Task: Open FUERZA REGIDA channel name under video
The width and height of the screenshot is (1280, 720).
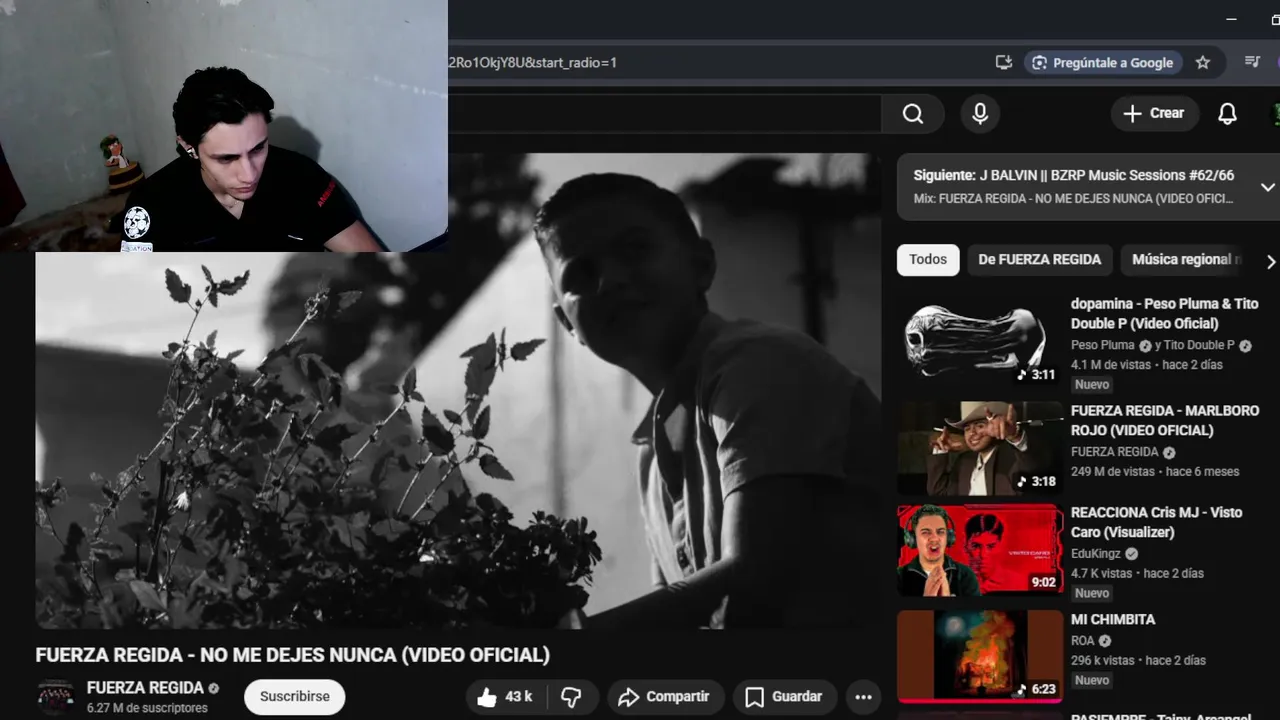Action: [145, 688]
